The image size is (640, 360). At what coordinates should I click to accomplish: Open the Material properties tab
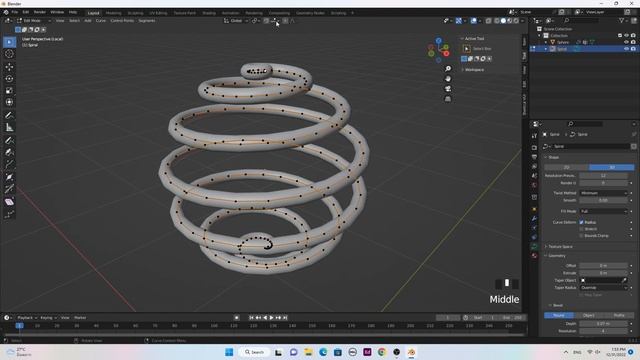coord(534,256)
